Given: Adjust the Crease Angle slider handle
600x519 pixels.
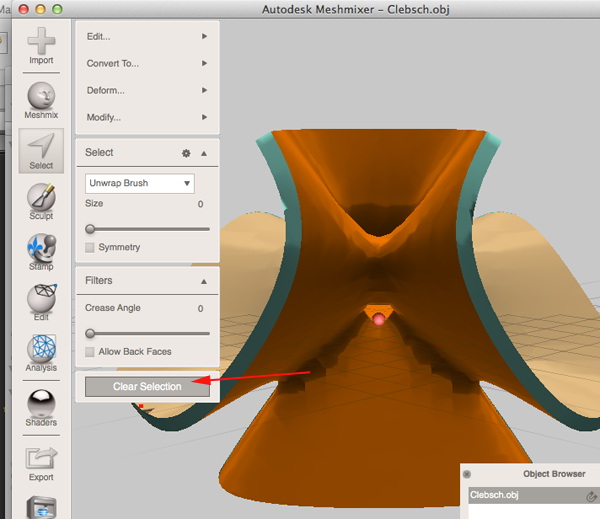Looking at the screenshot, I should pyautogui.click(x=90, y=333).
